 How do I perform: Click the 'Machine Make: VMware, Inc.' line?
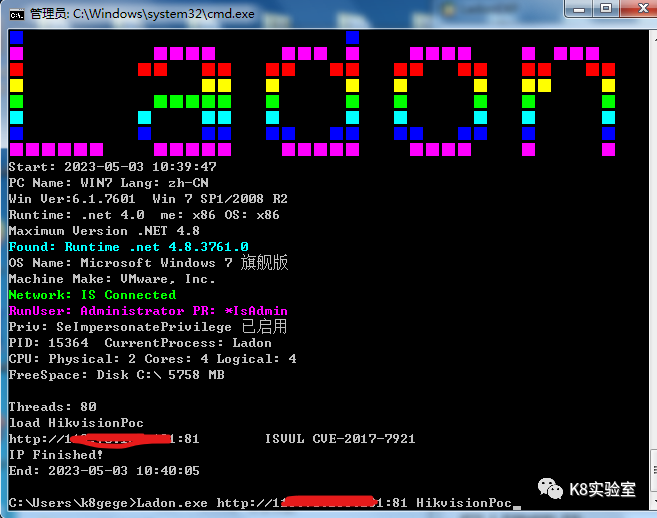click(112, 279)
